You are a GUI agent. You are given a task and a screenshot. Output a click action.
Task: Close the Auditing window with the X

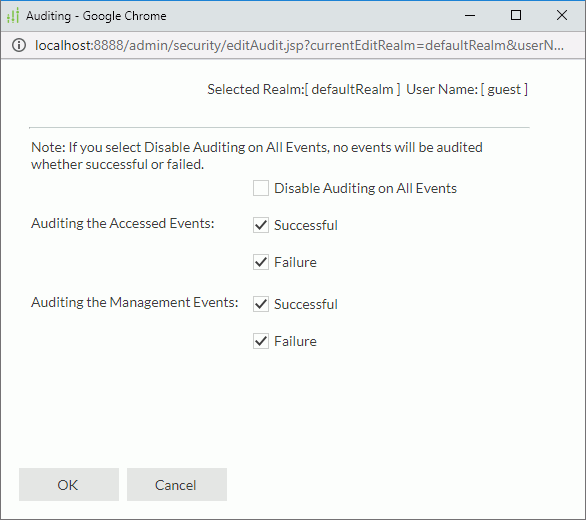click(562, 15)
